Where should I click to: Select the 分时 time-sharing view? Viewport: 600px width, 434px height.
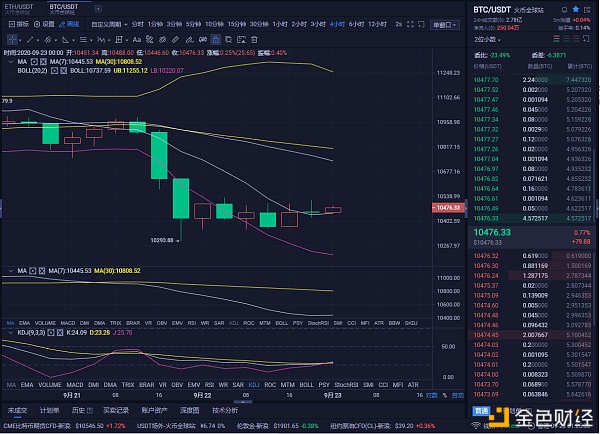[x=137, y=24]
